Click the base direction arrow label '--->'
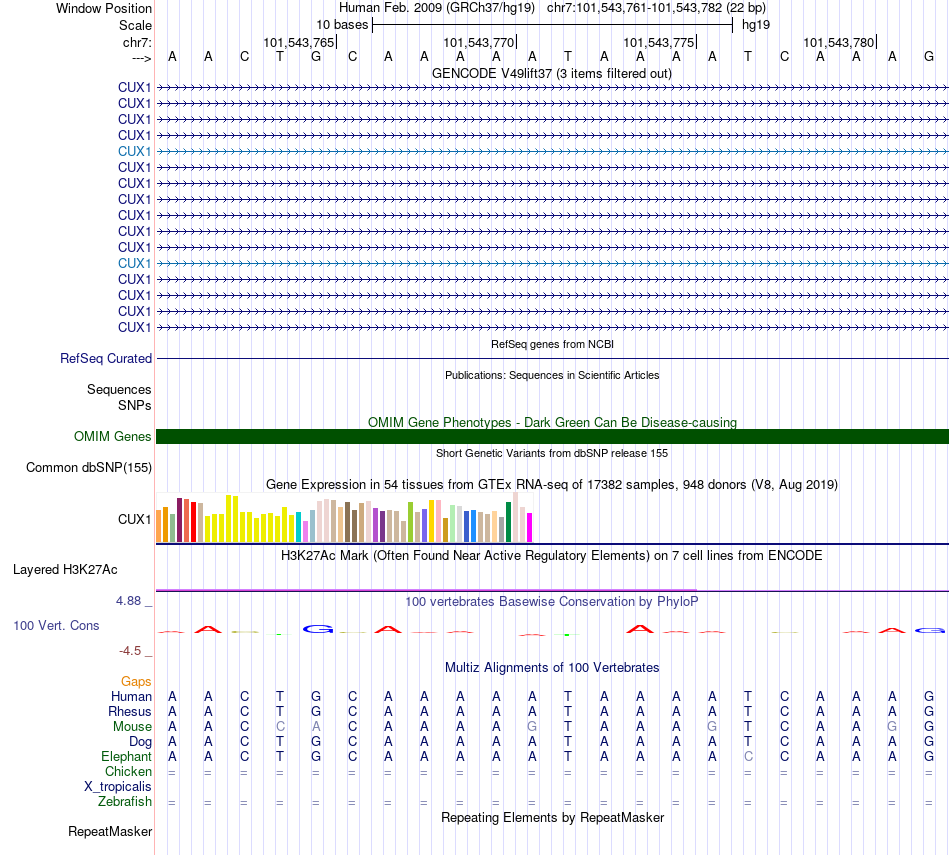 pos(141,58)
